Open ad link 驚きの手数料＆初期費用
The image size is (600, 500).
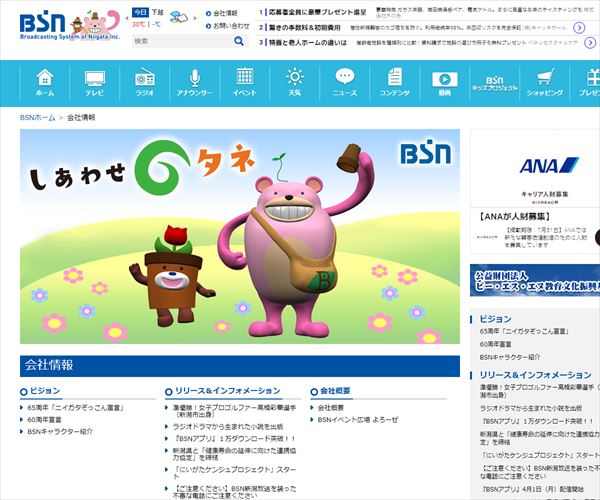coord(305,28)
